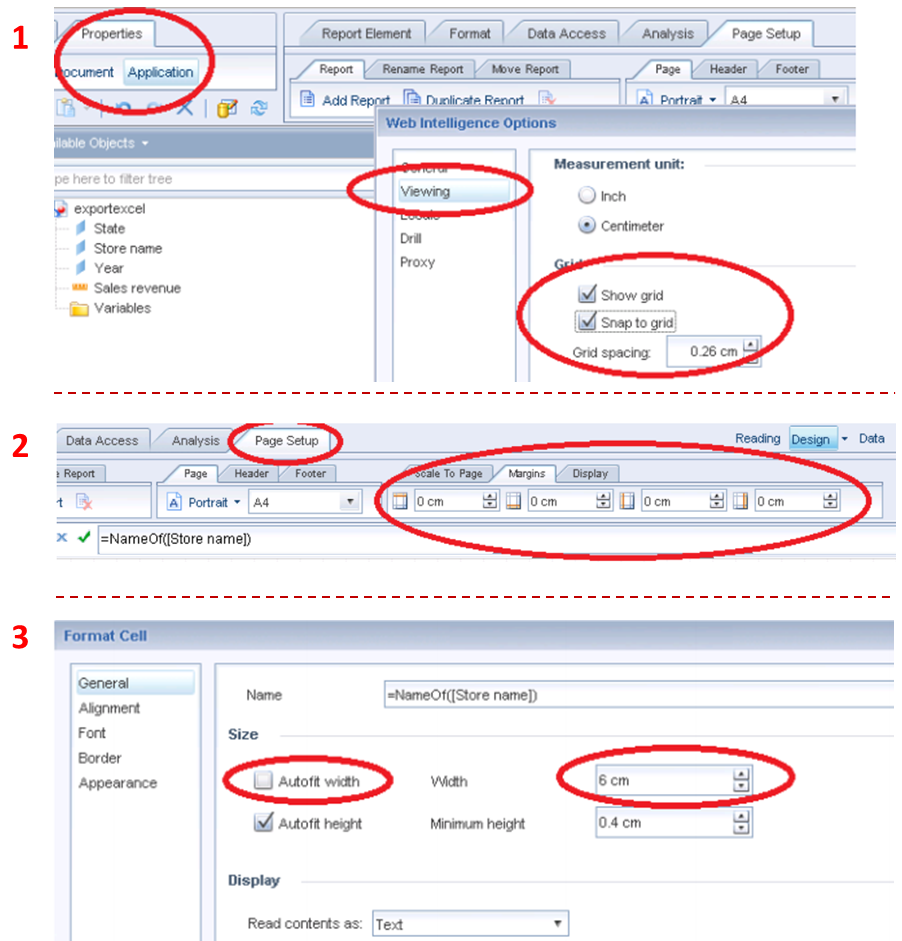
Task: Click the Variables folder icon
Action: click(79, 309)
